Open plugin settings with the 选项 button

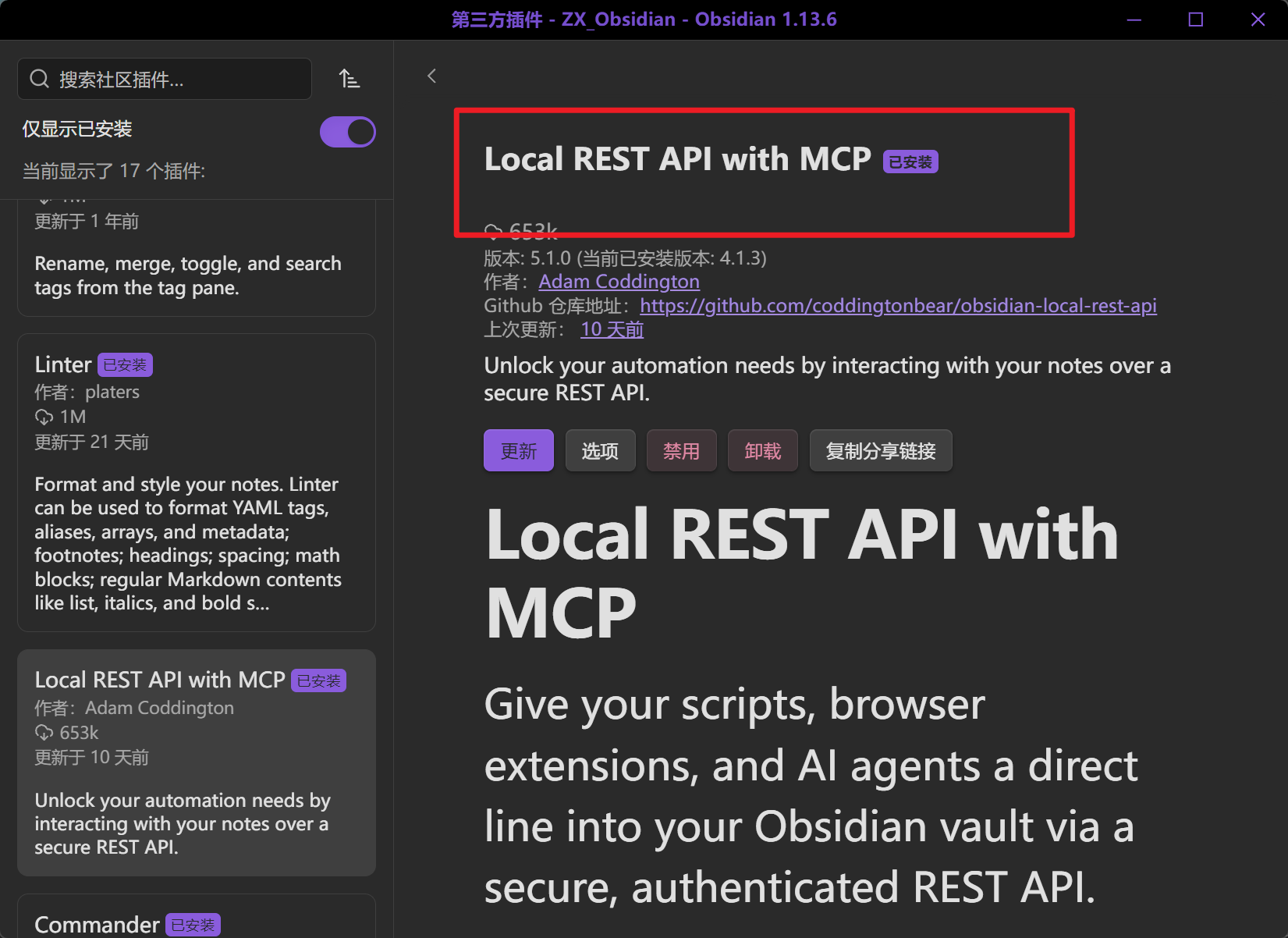point(600,450)
